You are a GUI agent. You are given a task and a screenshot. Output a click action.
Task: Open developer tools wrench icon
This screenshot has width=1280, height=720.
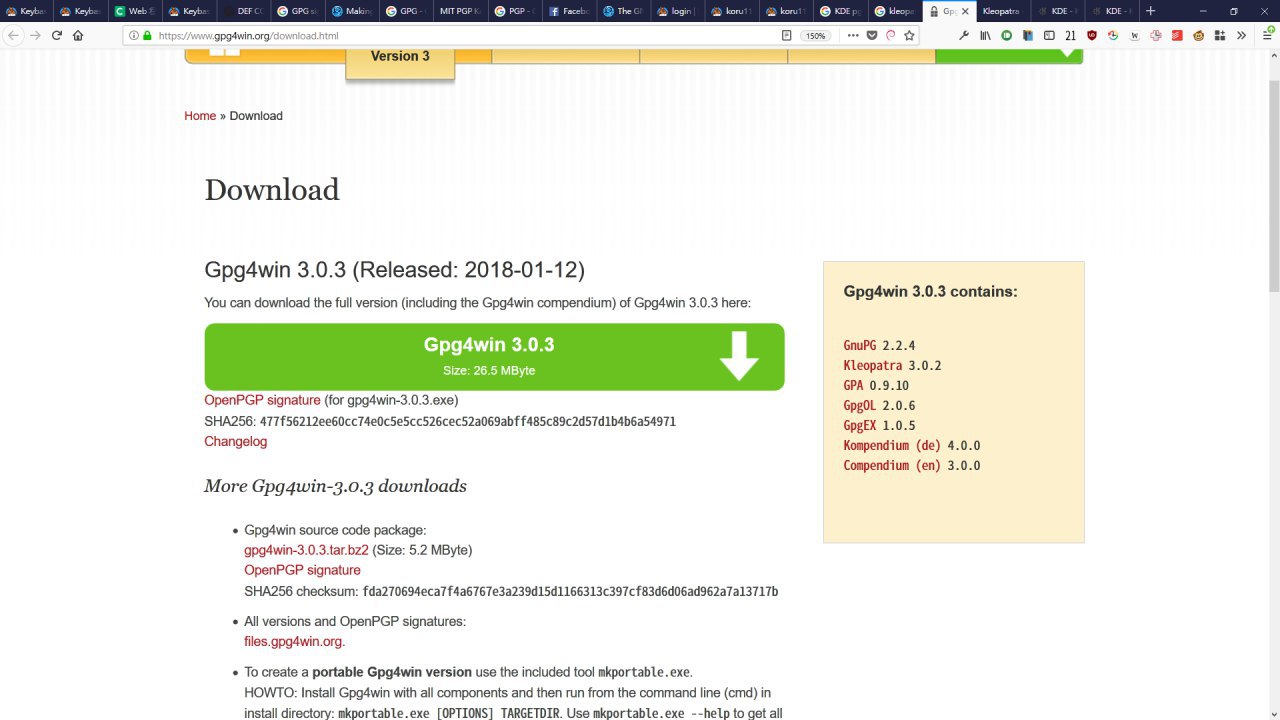[x=963, y=36]
